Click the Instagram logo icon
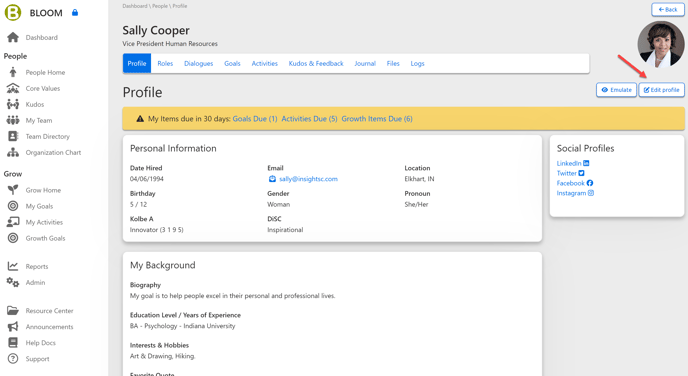 pos(591,193)
